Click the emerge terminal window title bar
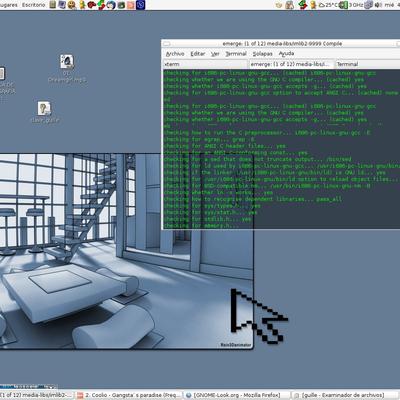Viewport: 400px width, 400px height. coord(282,44)
